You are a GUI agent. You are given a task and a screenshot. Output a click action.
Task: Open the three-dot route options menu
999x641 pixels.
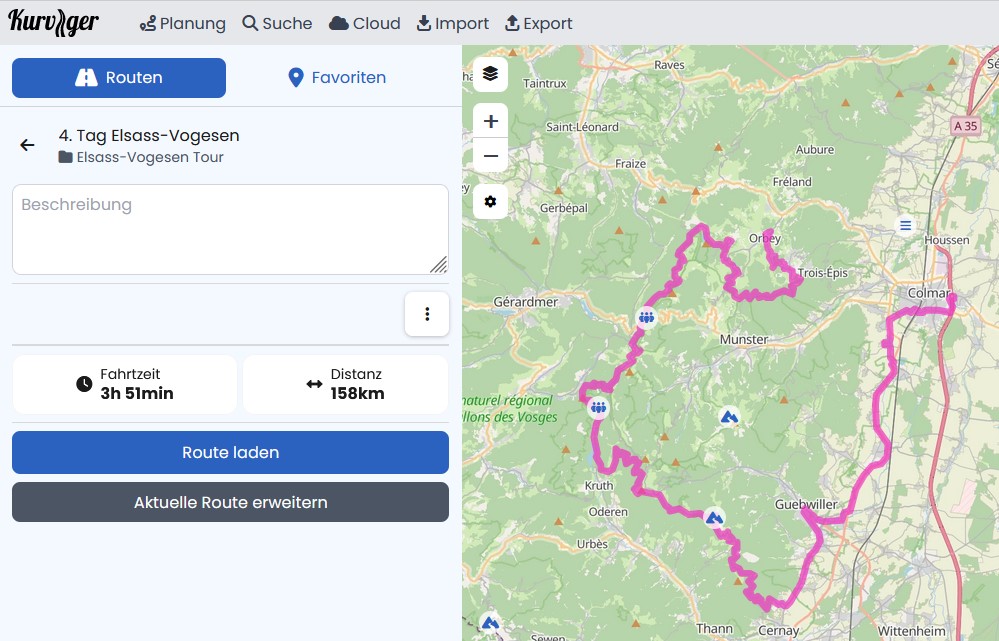coord(427,314)
